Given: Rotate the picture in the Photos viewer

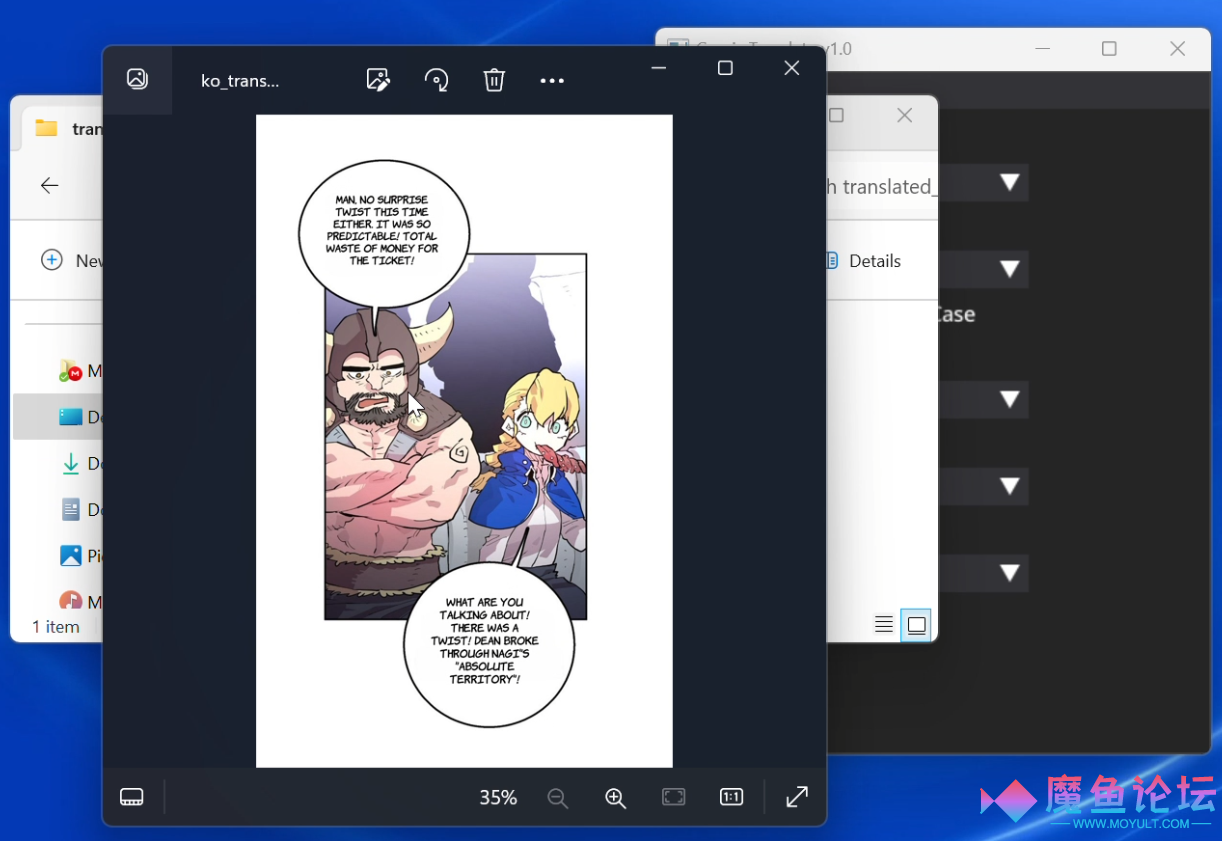Looking at the screenshot, I should point(436,80).
